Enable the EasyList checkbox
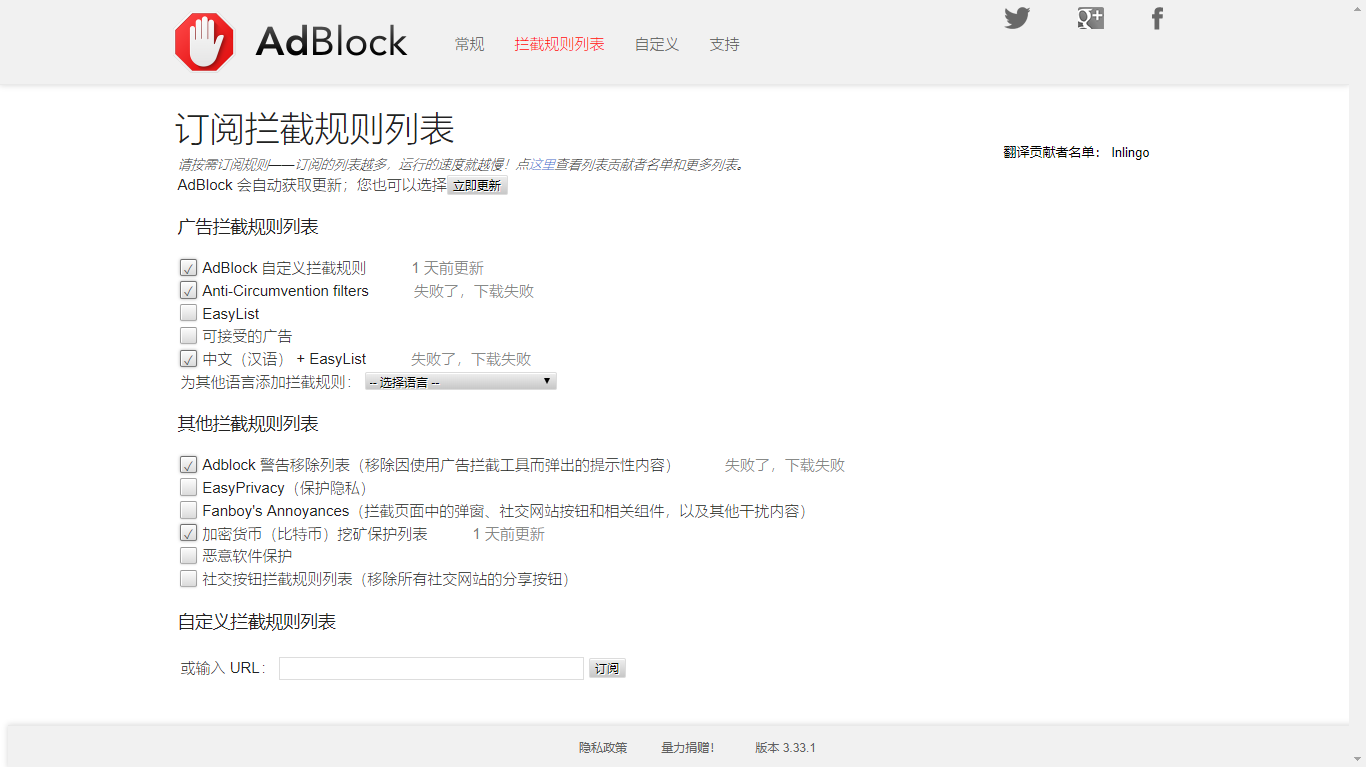The height and width of the screenshot is (767, 1366). coord(188,313)
